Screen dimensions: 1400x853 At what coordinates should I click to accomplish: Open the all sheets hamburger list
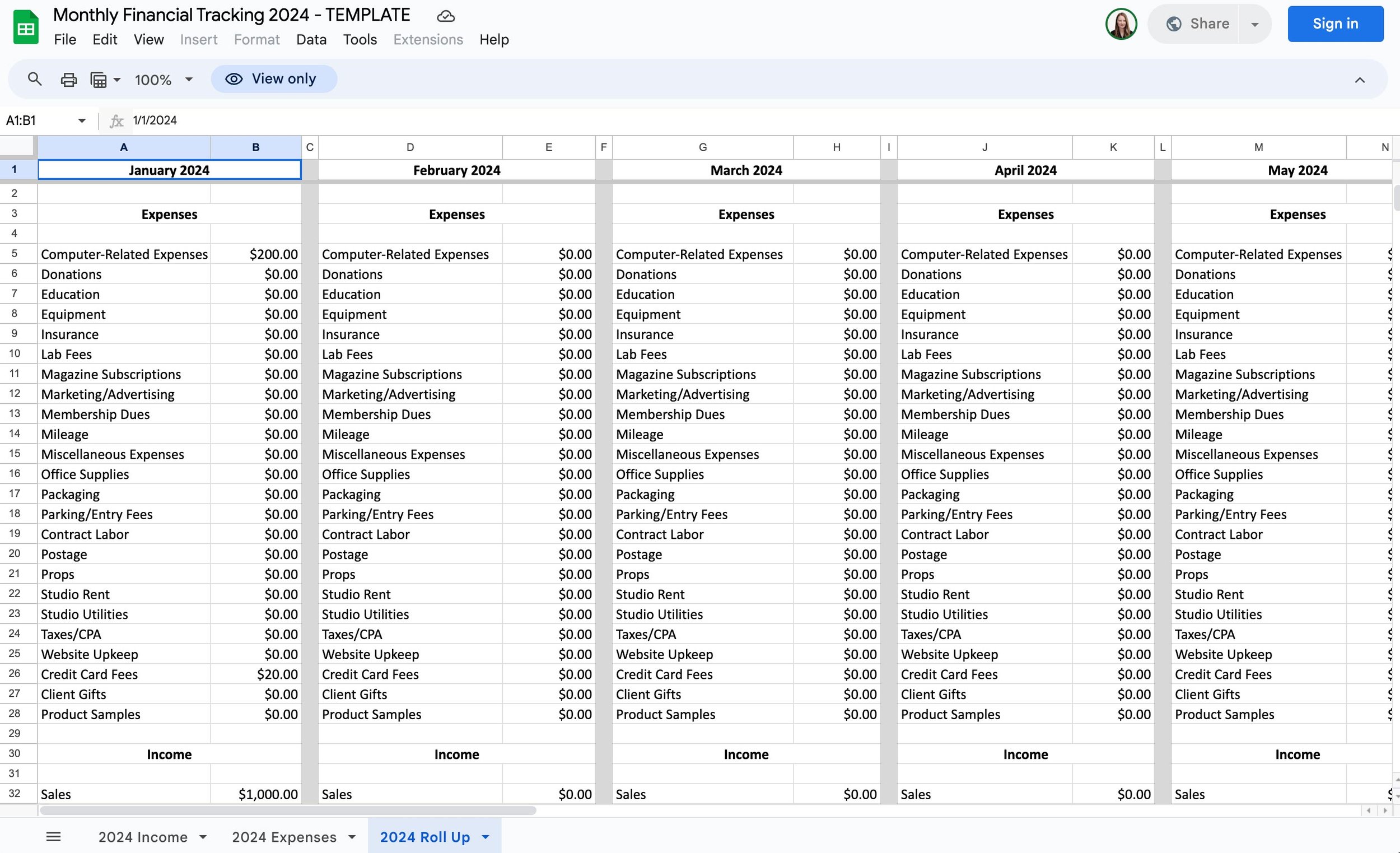click(x=53, y=836)
